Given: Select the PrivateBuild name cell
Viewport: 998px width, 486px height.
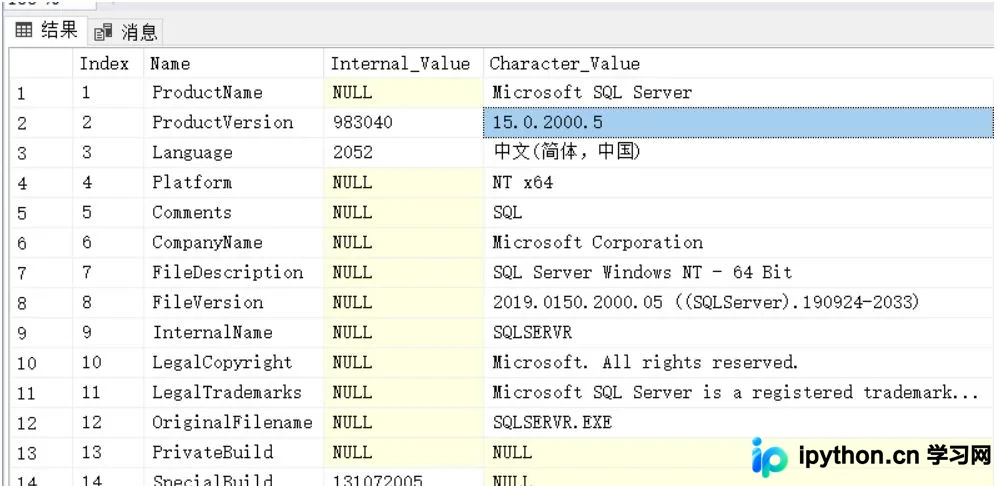Looking at the screenshot, I should [234, 452].
